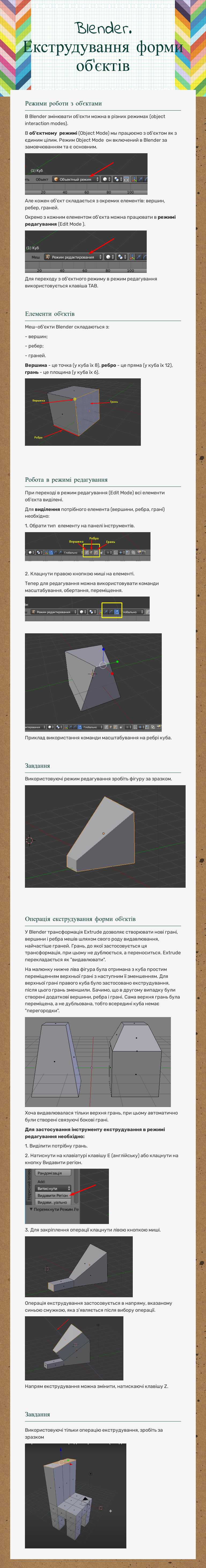Open the Глобально dropdown right of manipulator icons
The image size is (206, 1568).
click(132, 612)
